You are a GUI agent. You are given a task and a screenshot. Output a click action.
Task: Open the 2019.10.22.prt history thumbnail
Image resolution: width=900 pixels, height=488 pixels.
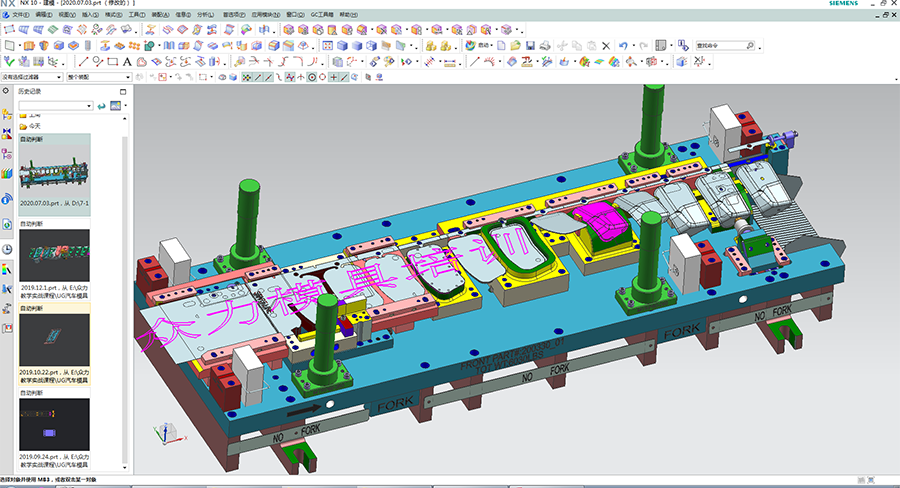pyautogui.click(x=54, y=342)
